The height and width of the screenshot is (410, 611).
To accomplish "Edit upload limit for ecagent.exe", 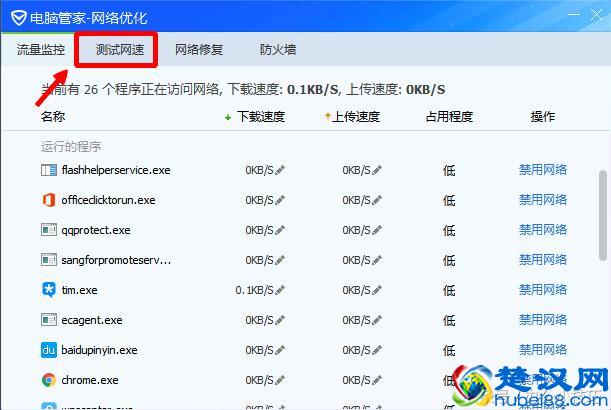I will click(377, 320).
